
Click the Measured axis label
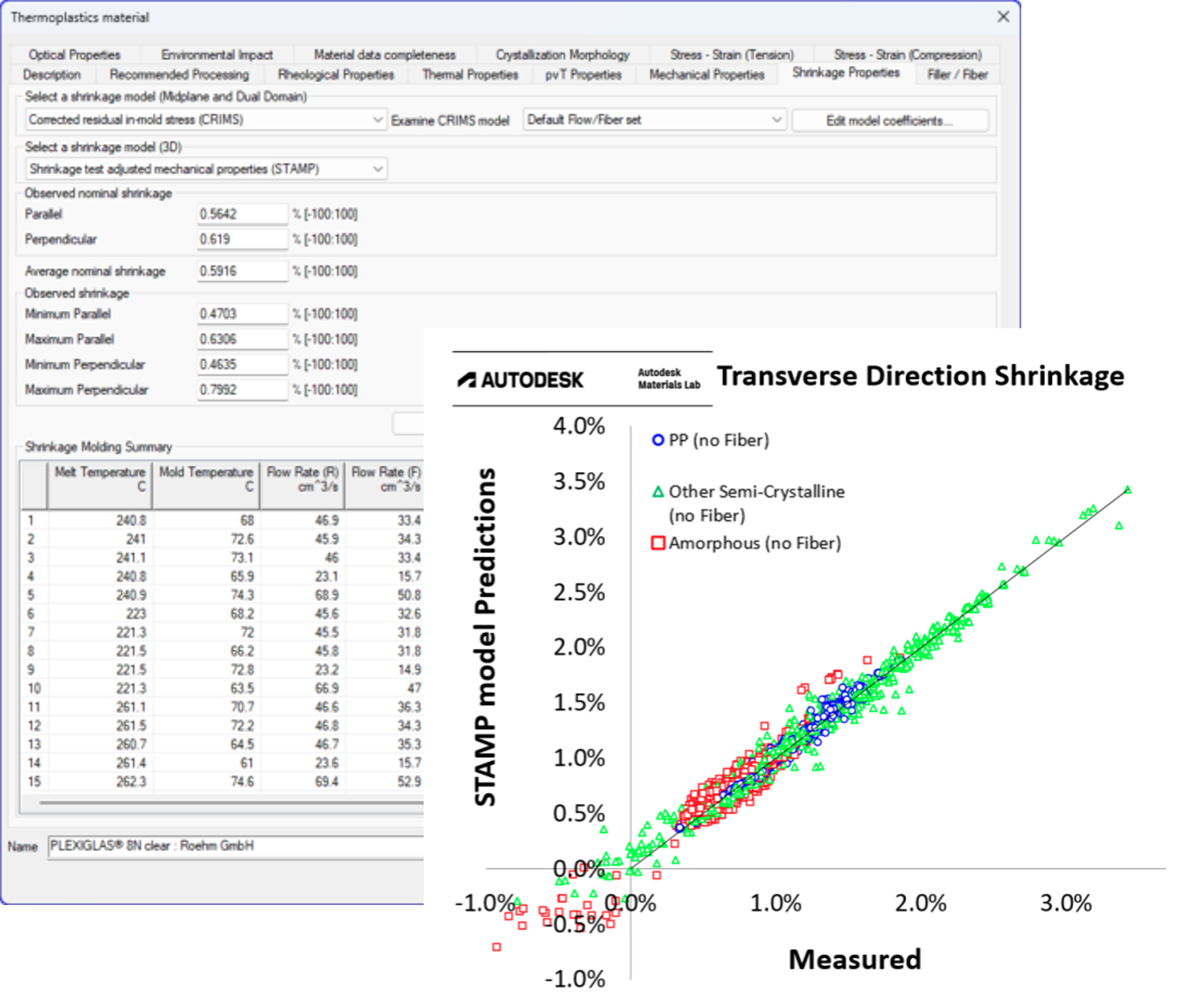pos(854,959)
